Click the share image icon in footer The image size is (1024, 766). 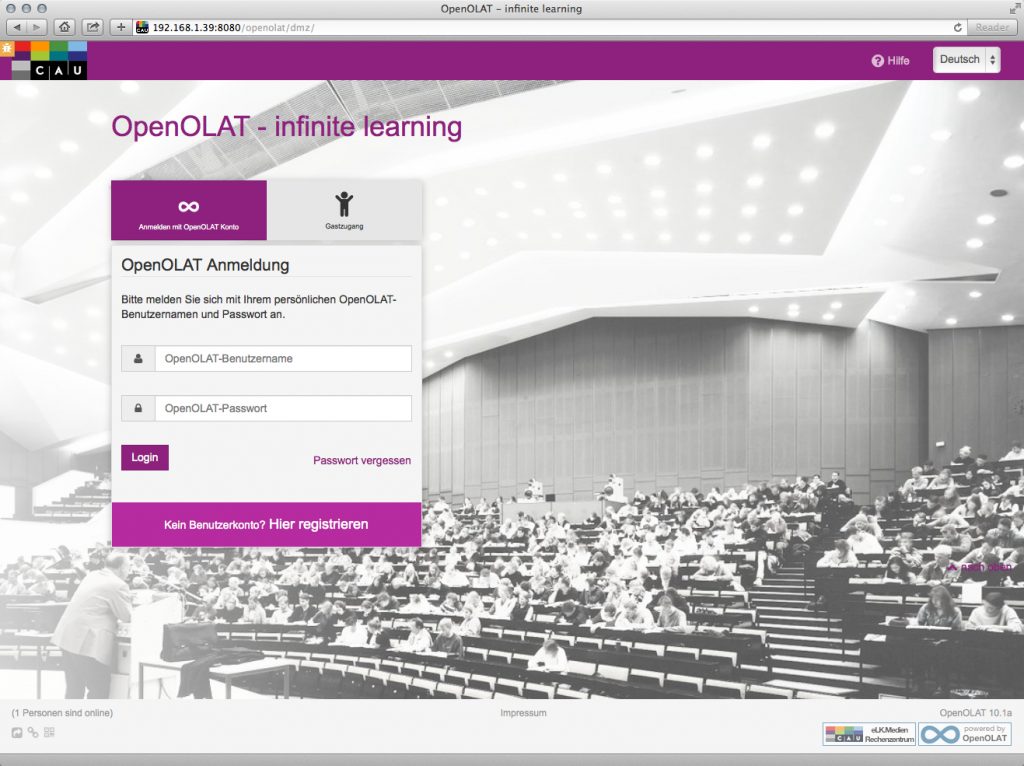[16, 733]
